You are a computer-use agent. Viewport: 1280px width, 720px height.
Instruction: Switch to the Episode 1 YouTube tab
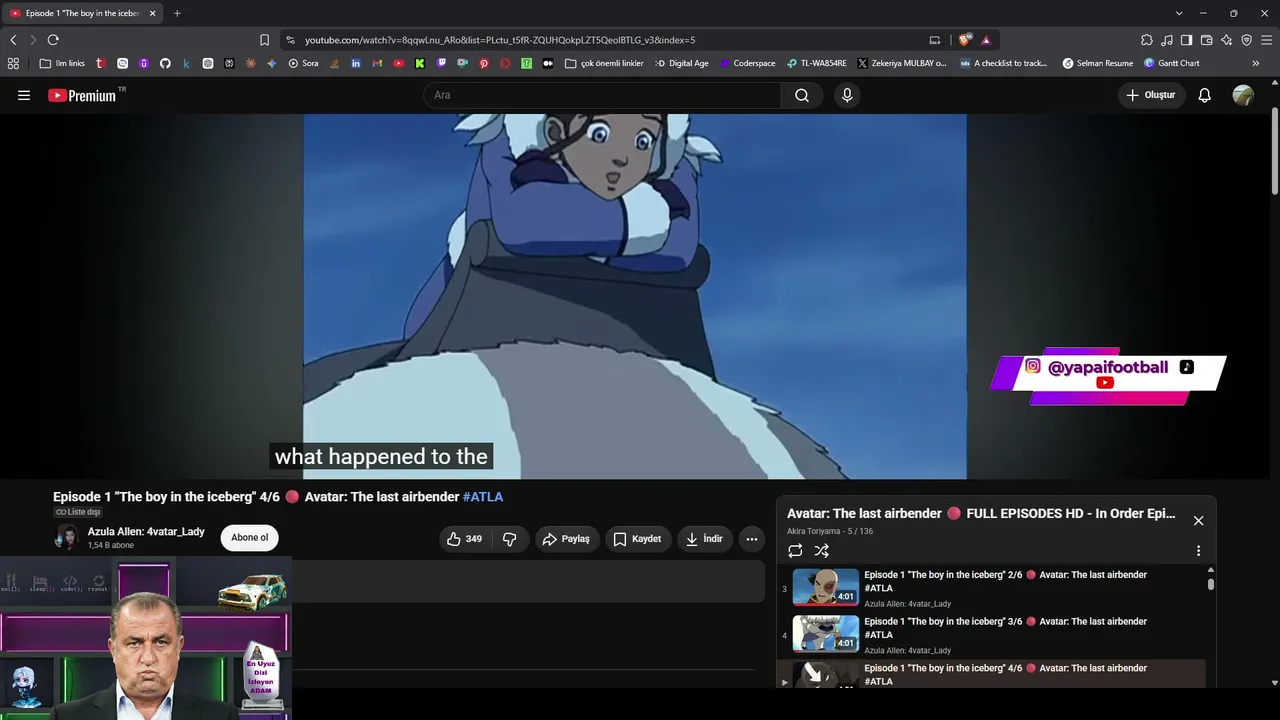84,13
